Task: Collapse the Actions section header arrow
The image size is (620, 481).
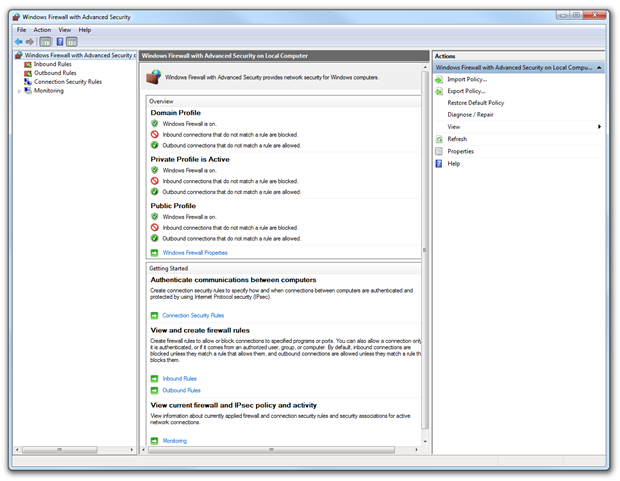Action: coord(599,68)
